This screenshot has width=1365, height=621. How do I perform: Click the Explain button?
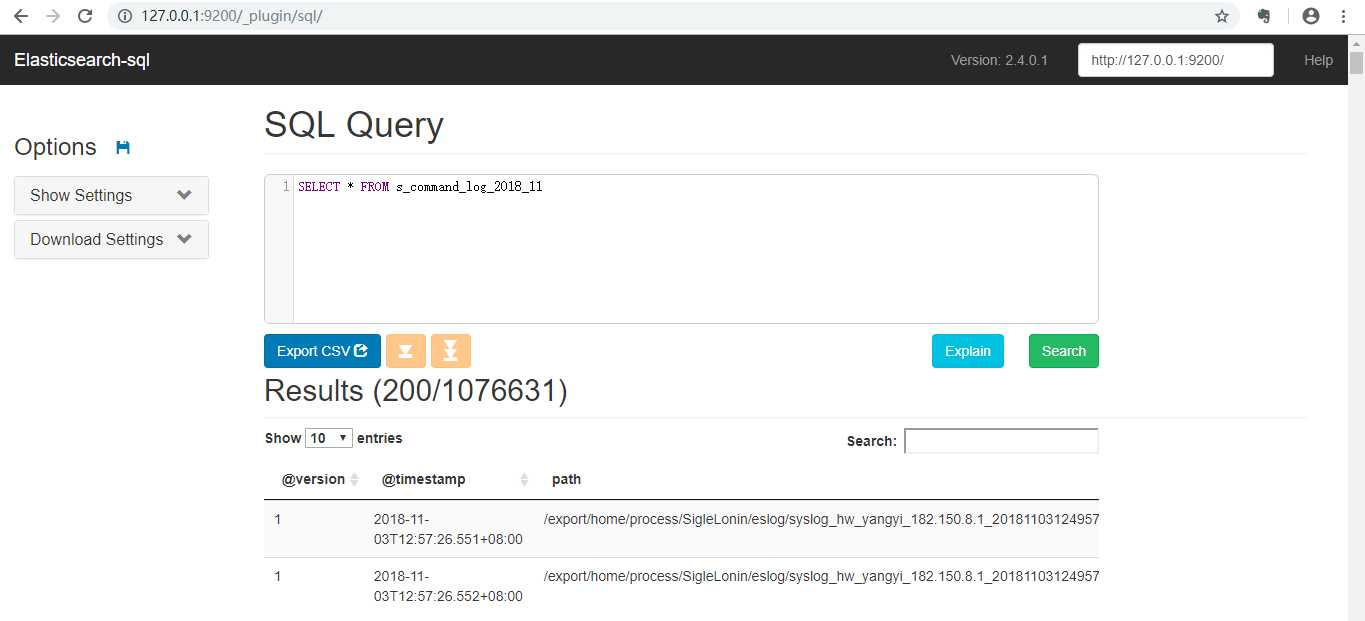pos(967,351)
